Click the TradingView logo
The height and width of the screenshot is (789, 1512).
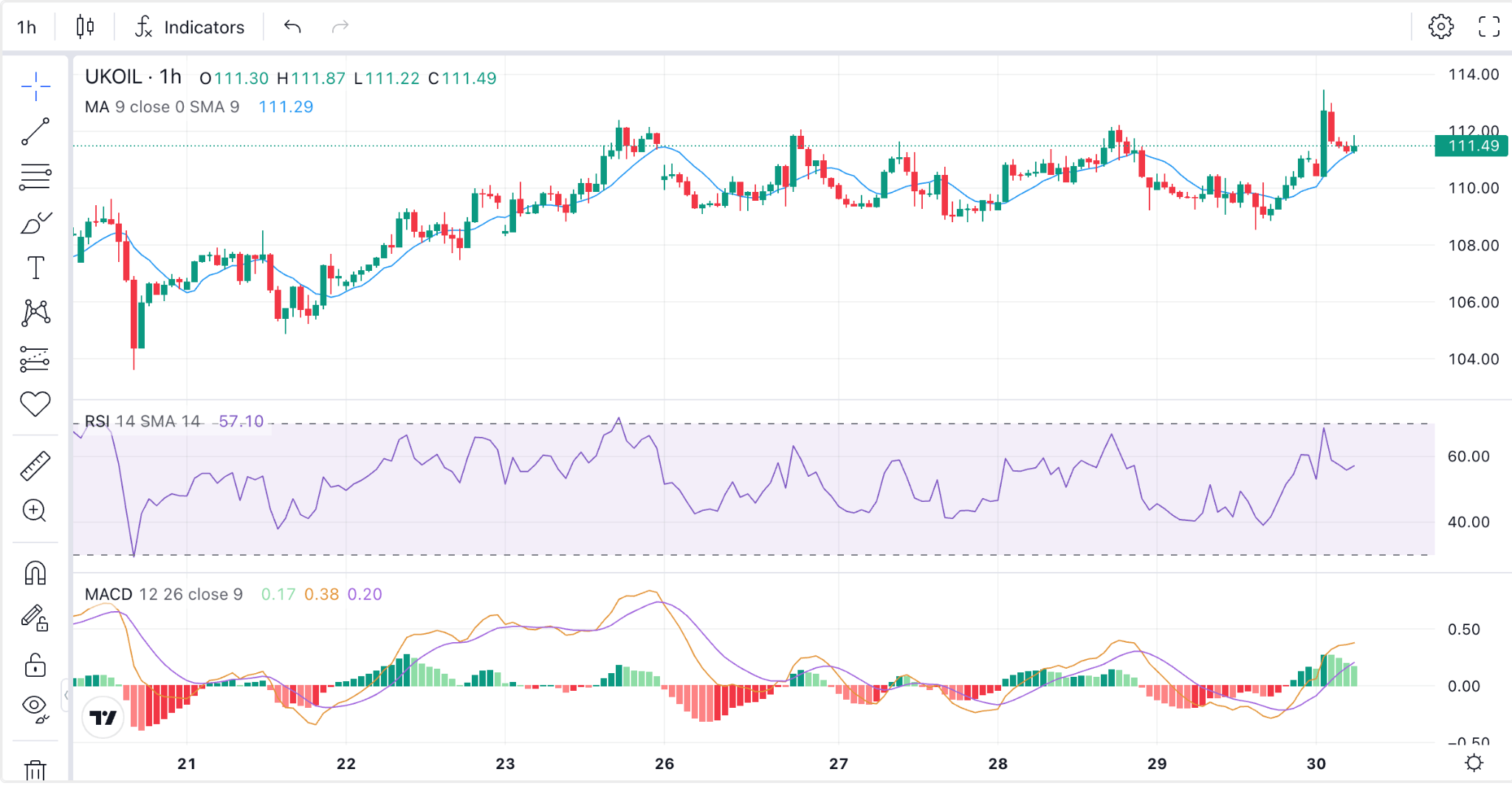(x=103, y=717)
